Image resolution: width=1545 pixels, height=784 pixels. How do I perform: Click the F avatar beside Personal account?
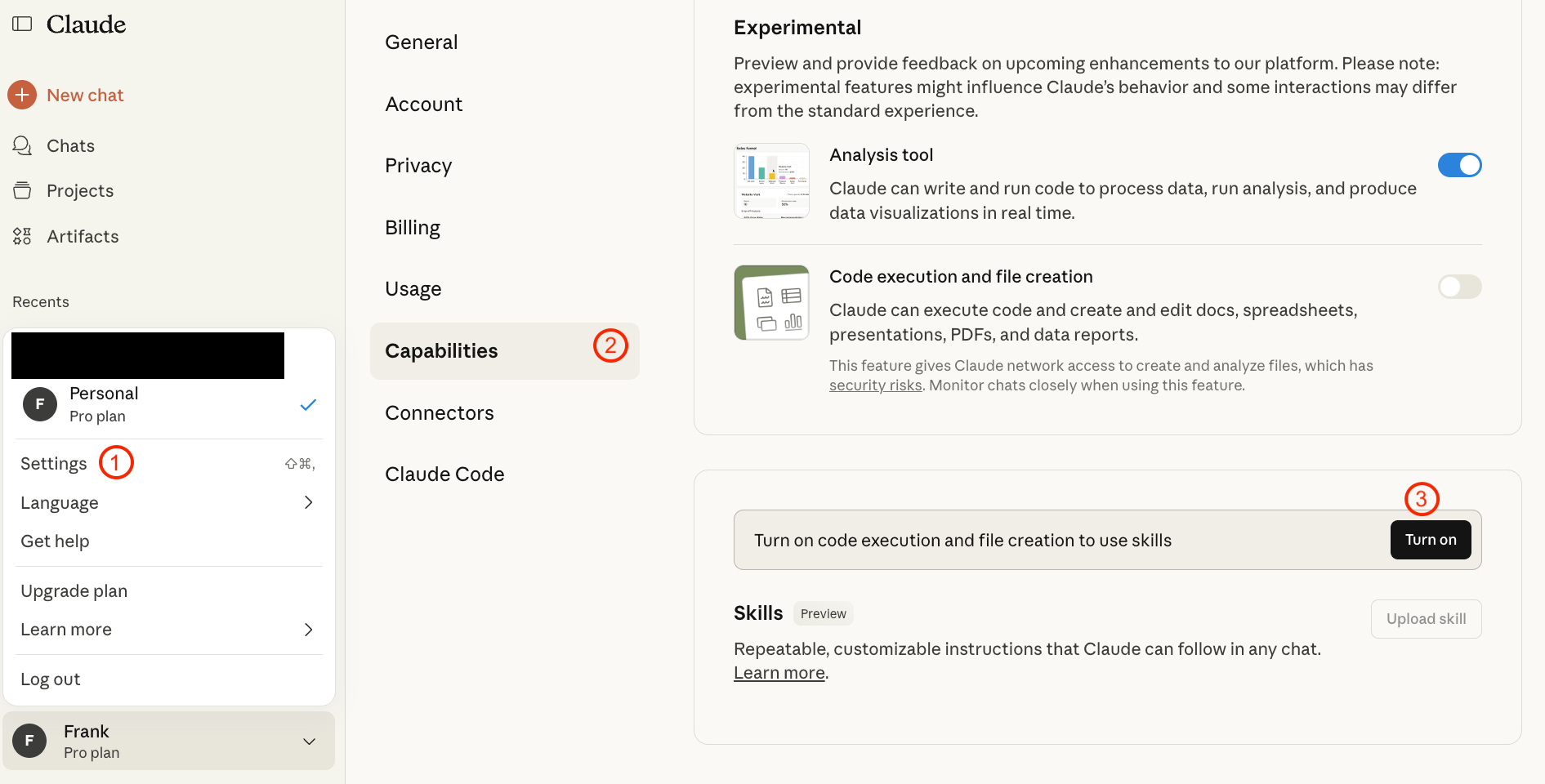pyautogui.click(x=40, y=404)
